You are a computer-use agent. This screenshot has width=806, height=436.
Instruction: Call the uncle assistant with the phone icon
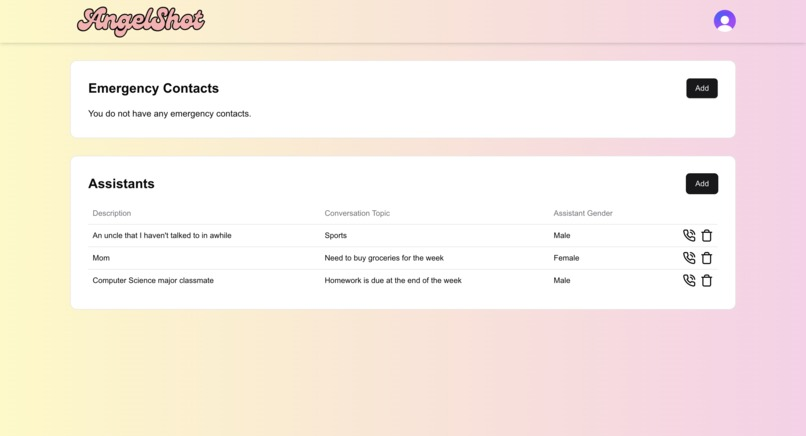click(689, 235)
